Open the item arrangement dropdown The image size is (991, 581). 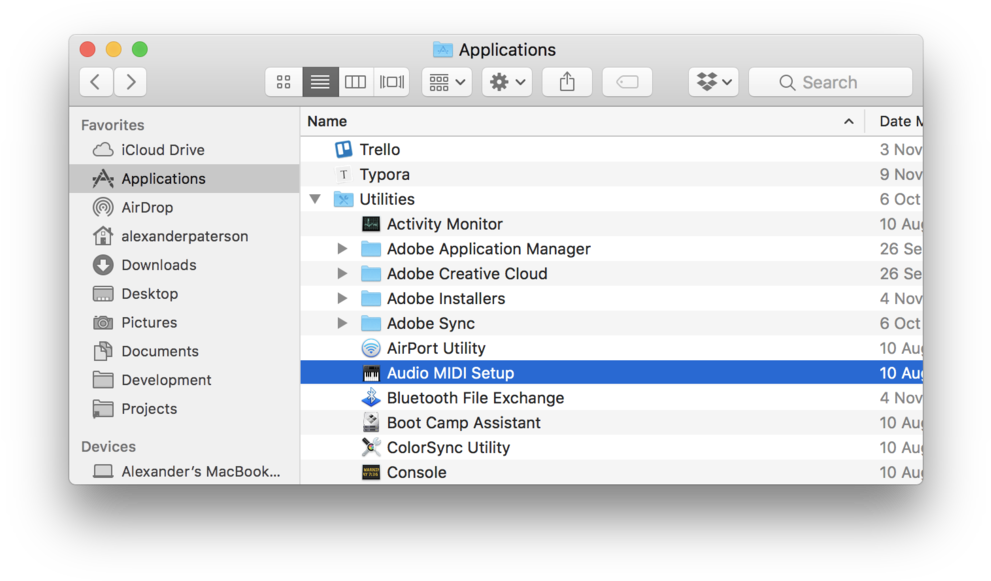point(447,82)
